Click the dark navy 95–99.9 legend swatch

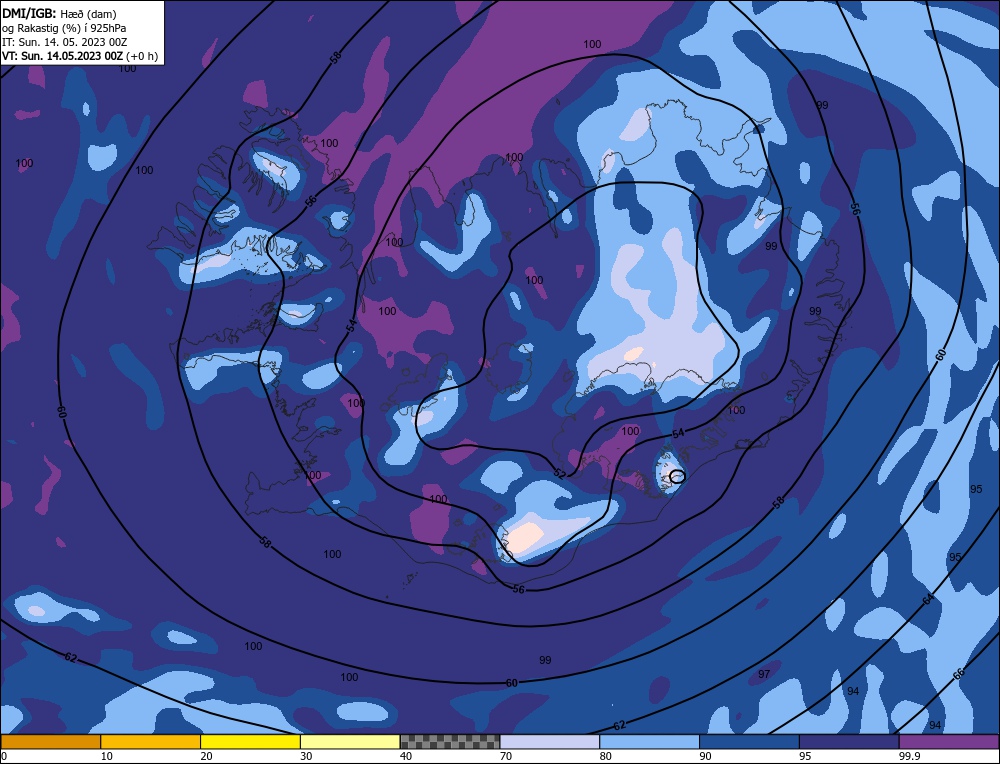(849, 742)
